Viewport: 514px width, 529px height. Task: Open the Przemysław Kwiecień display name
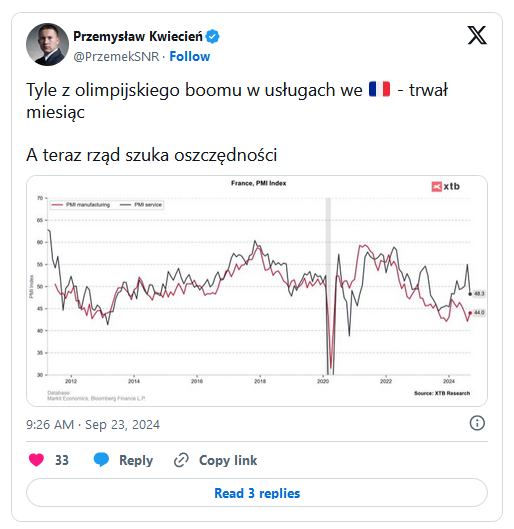(138, 36)
